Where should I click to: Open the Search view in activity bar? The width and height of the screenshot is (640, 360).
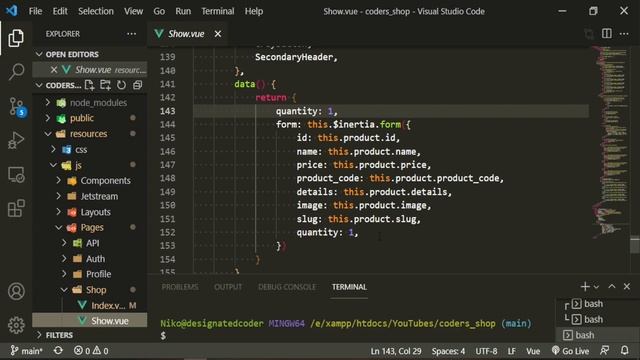click(16, 72)
